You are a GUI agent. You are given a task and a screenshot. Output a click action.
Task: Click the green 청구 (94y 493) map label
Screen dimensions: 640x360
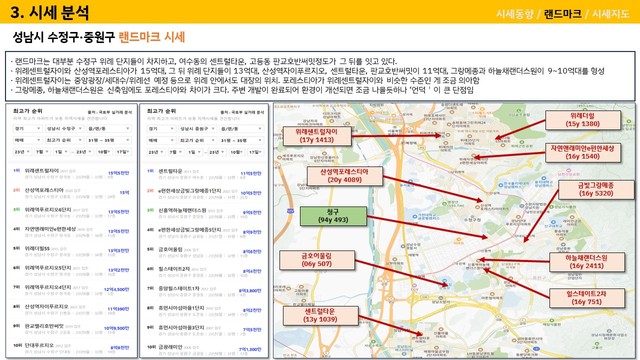[333, 216]
